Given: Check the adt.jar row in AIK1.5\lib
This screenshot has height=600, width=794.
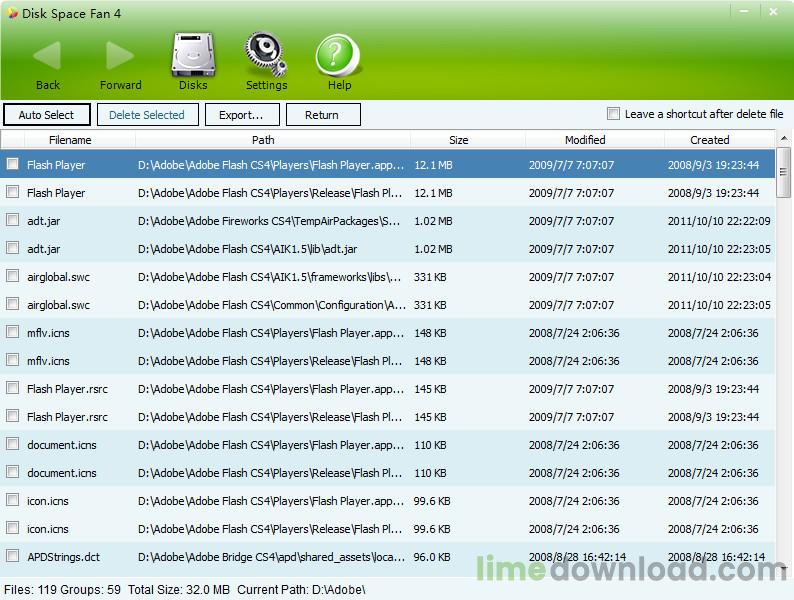Looking at the screenshot, I should coord(13,248).
